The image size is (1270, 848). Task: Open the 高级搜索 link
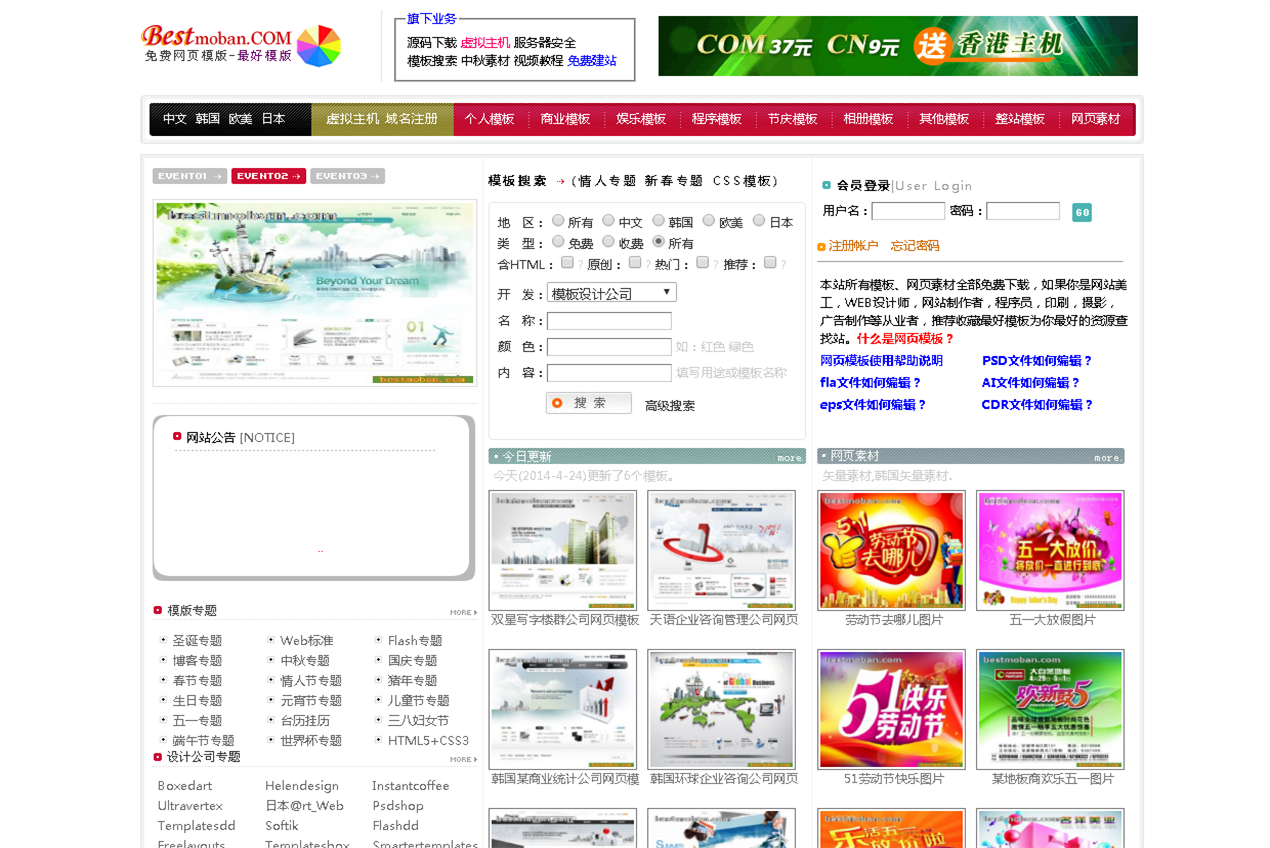(x=670, y=406)
